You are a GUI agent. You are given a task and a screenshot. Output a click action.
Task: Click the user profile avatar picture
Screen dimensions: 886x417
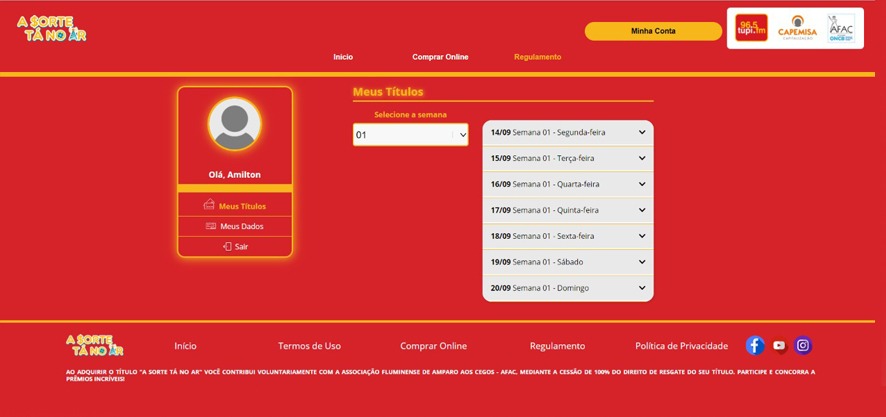(235, 124)
